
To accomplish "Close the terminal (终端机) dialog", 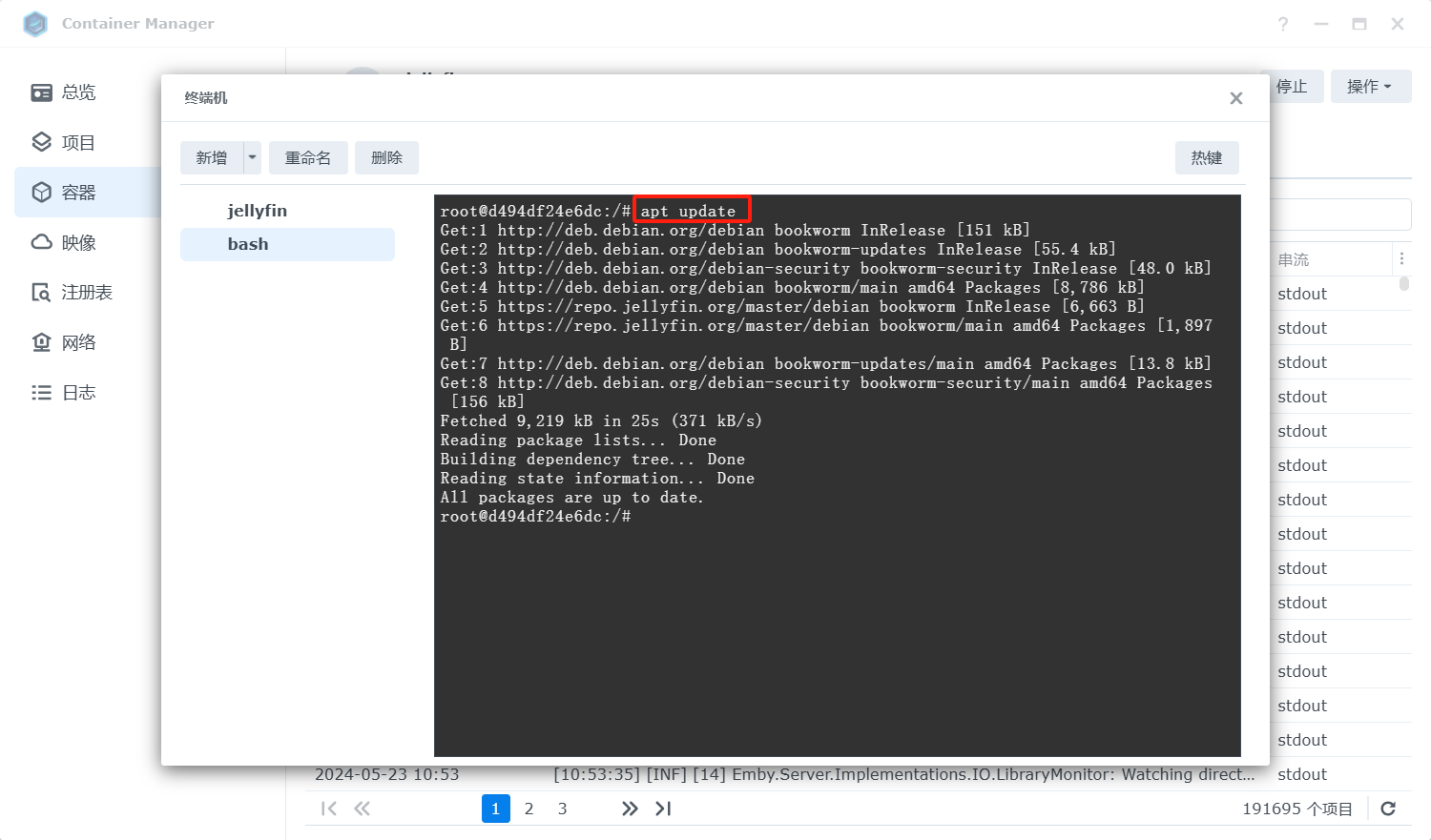I will [1235, 98].
